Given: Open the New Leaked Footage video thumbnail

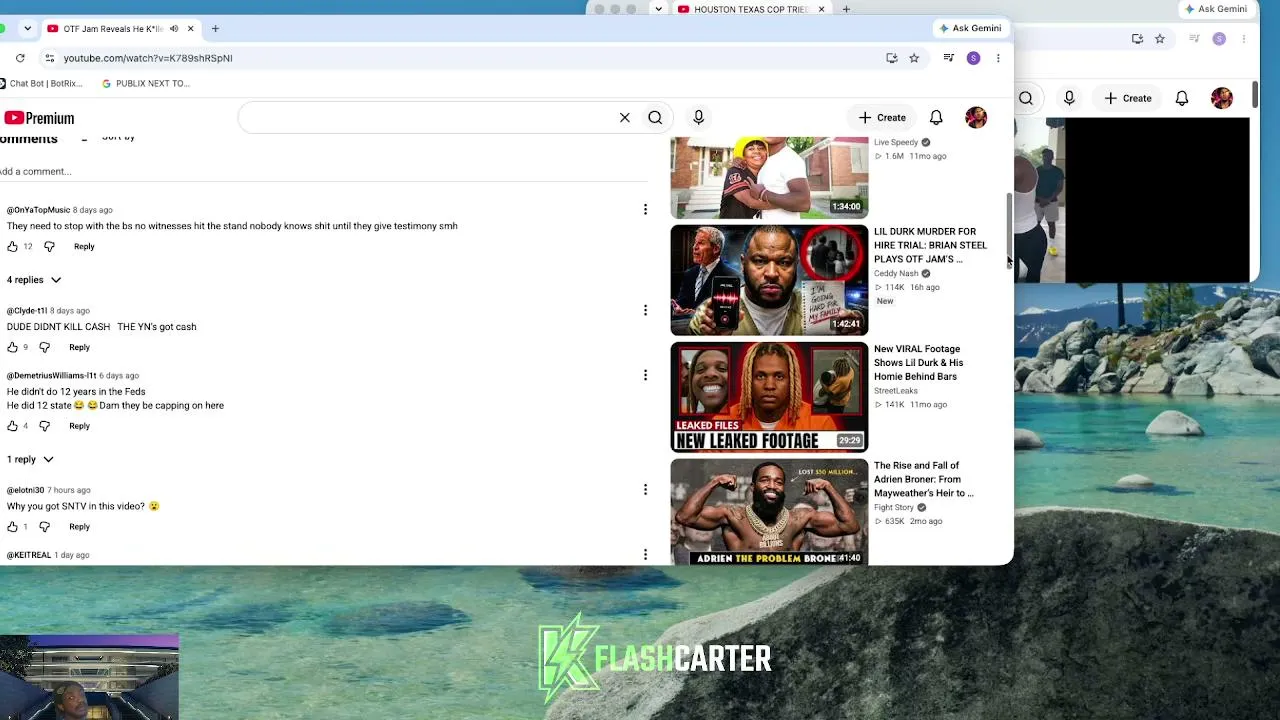Looking at the screenshot, I should pos(769,397).
